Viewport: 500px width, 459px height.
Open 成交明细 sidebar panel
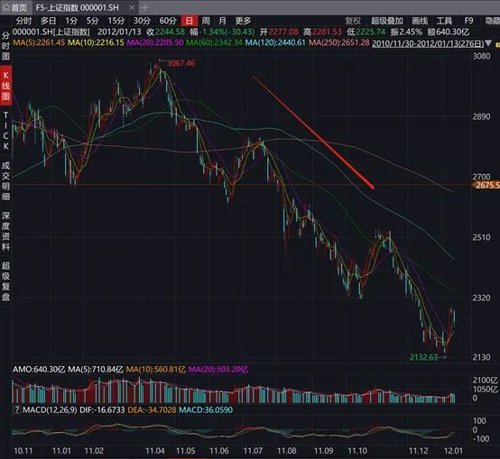tap(6, 180)
